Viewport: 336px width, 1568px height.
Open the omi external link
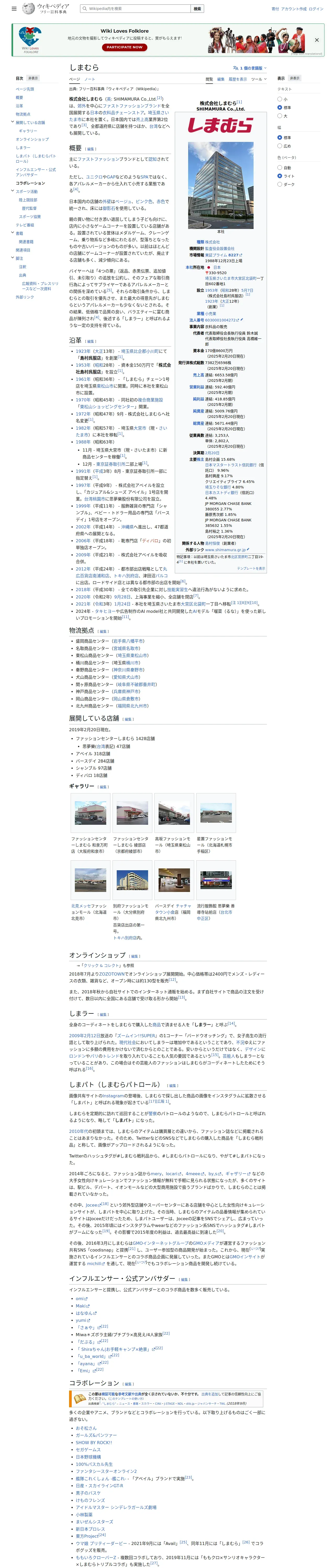(82, 1298)
